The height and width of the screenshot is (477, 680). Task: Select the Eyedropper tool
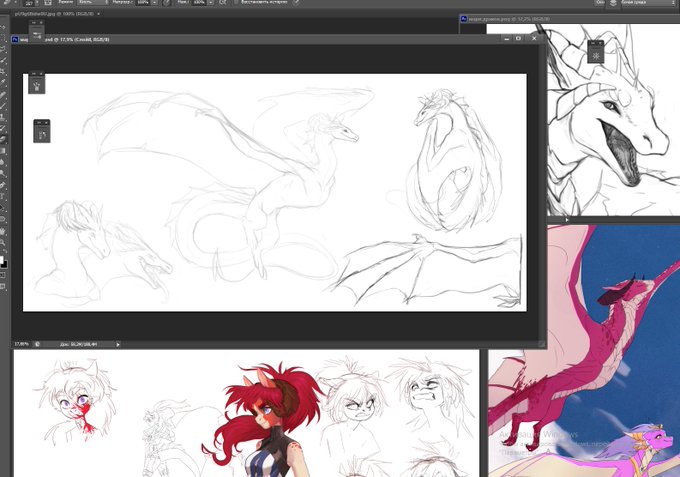[x=3, y=83]
